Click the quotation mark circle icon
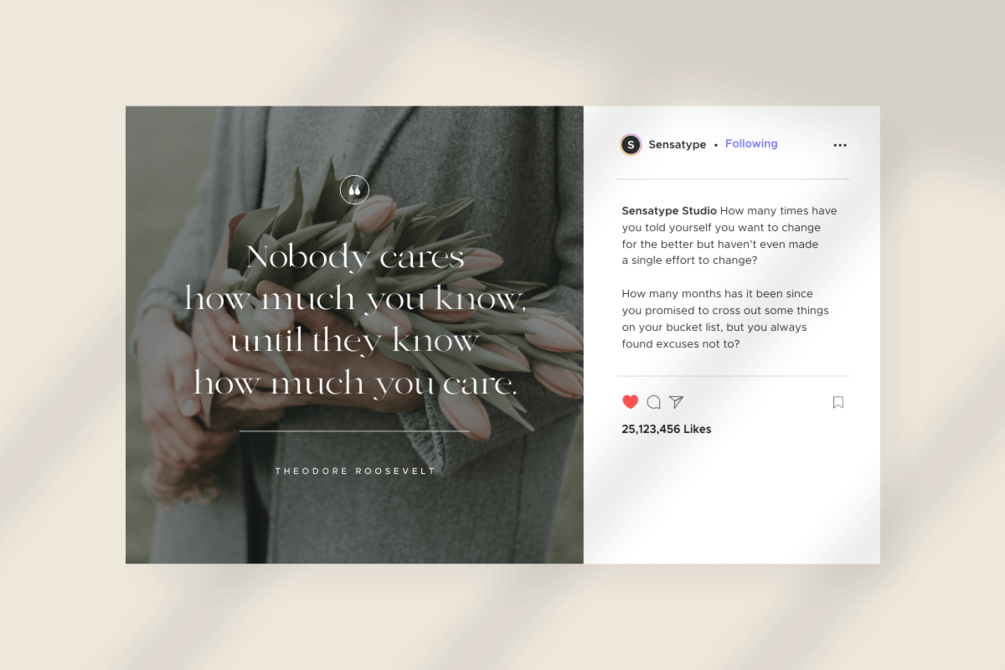1005x670 pixels. (x=354, y=190)
